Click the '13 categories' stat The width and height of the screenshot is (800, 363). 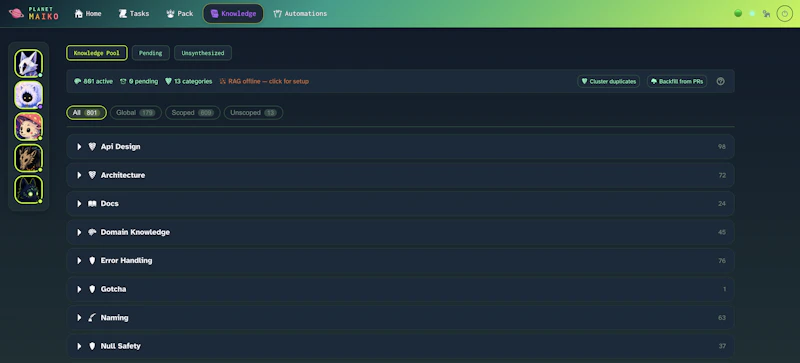189,81
